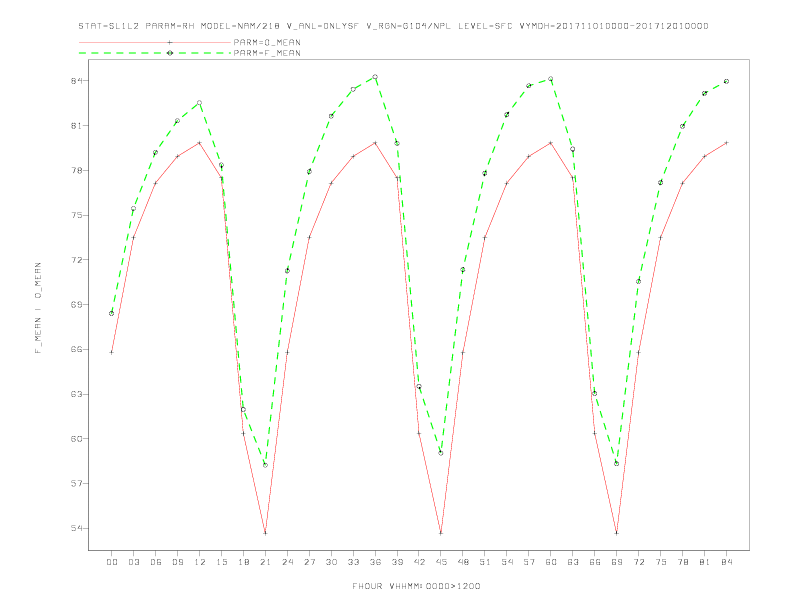Screen dimensions: 792x612
Task: Click x-axis tick label 06
Action: click(156, 562)
